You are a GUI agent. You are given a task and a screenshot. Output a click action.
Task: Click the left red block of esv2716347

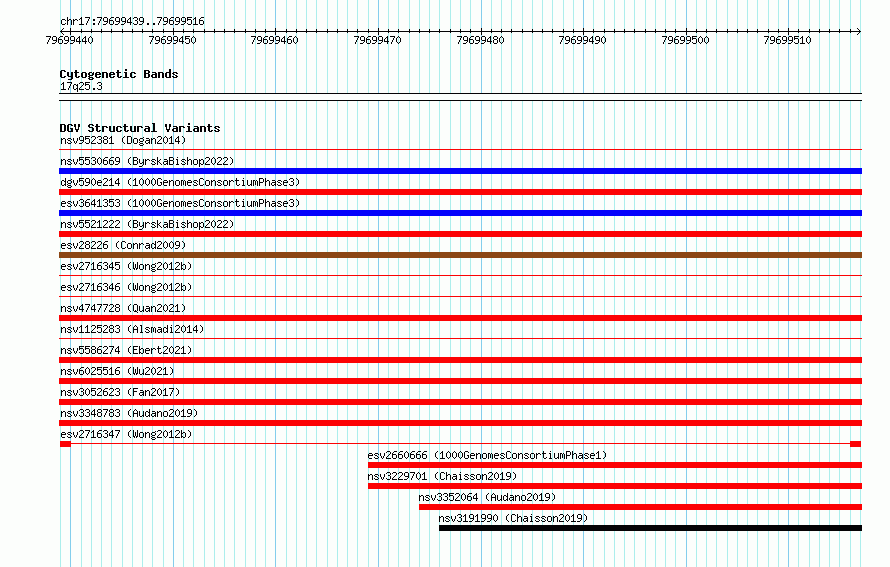tap(65, 444)
